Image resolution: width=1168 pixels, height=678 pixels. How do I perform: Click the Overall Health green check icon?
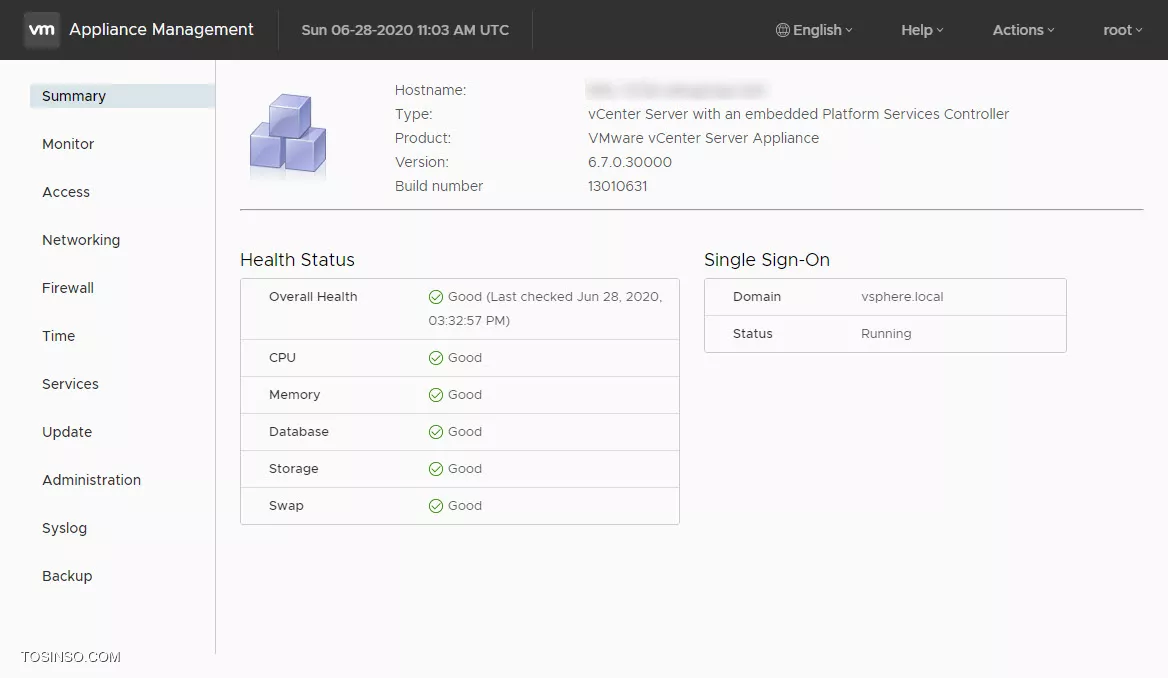[x=436, y=297]
